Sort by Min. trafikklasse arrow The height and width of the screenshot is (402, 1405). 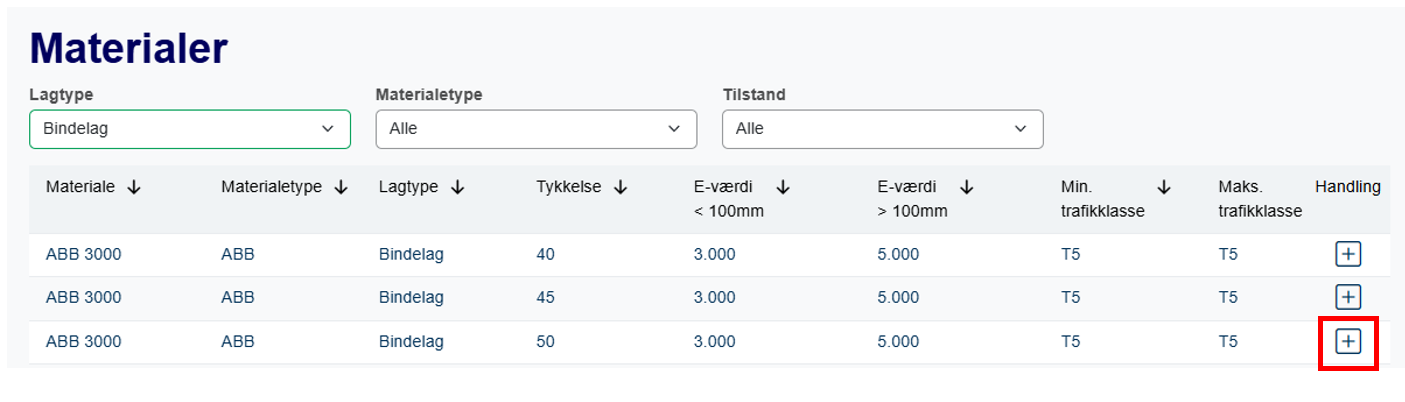click(x=1163, y=188)
